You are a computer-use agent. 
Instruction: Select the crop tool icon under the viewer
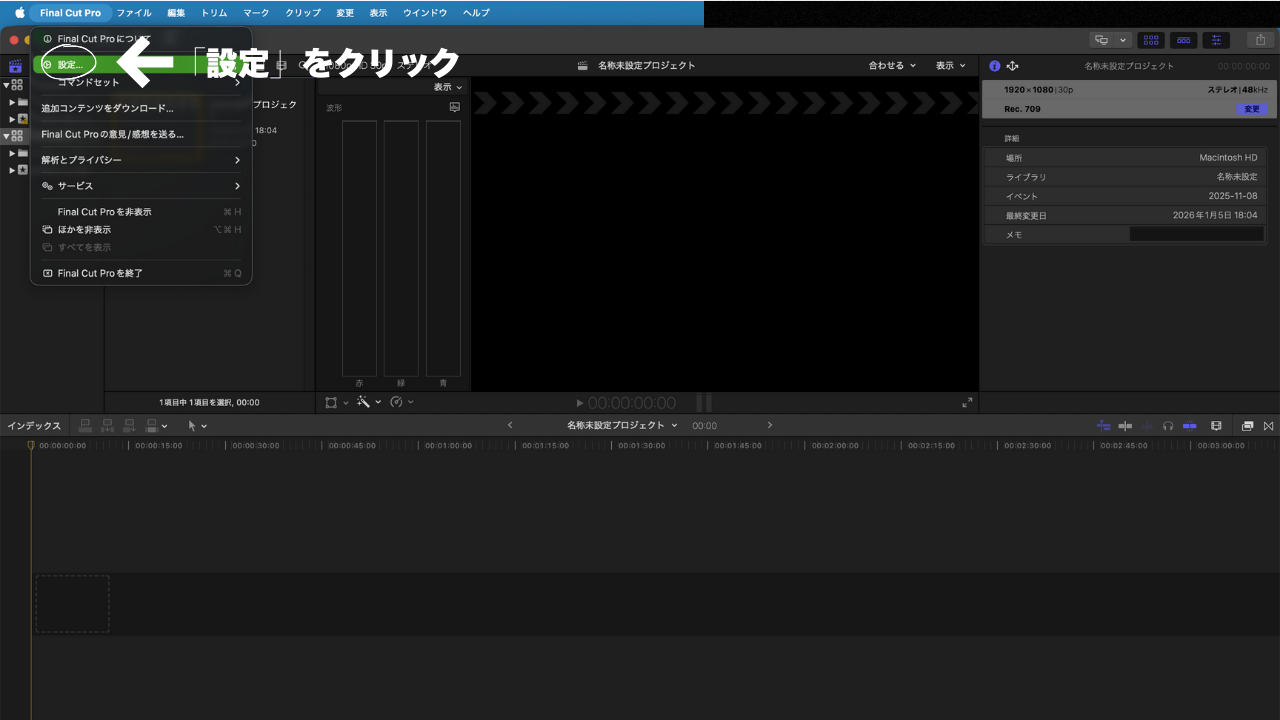329,402
